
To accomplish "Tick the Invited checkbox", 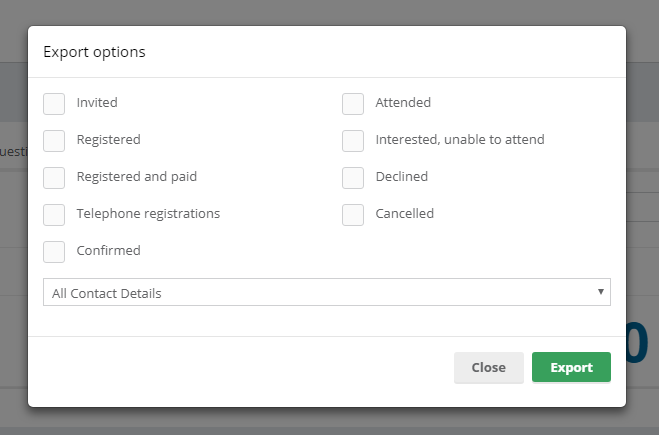I will (54, 104).
